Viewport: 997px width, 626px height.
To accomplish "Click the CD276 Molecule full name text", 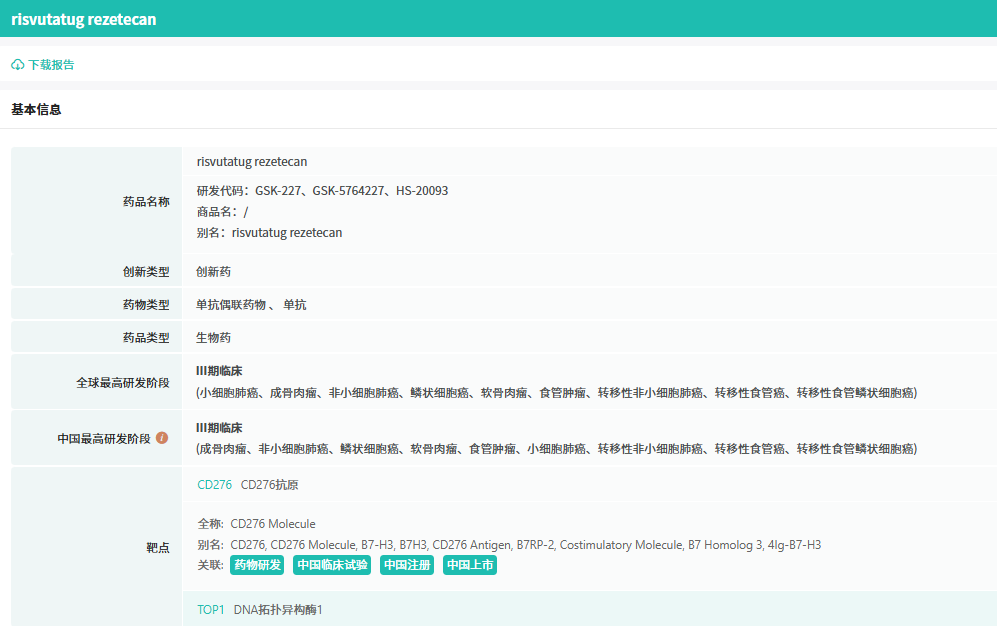I will [x=273, y=524].
